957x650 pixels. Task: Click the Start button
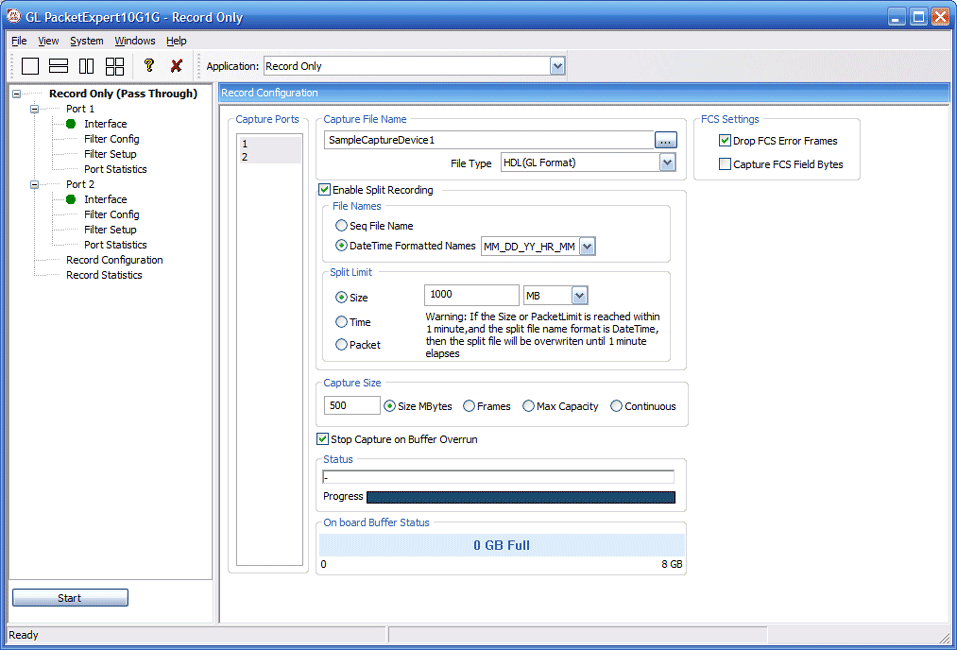tap(70, 598)
